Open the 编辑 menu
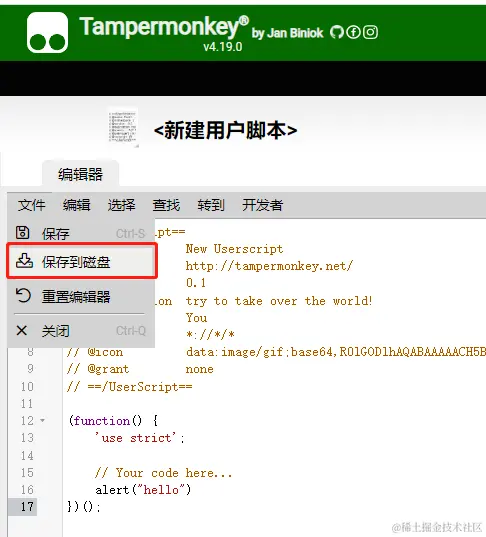Screen dimensions: 486x537 click(x=76, y=205)
